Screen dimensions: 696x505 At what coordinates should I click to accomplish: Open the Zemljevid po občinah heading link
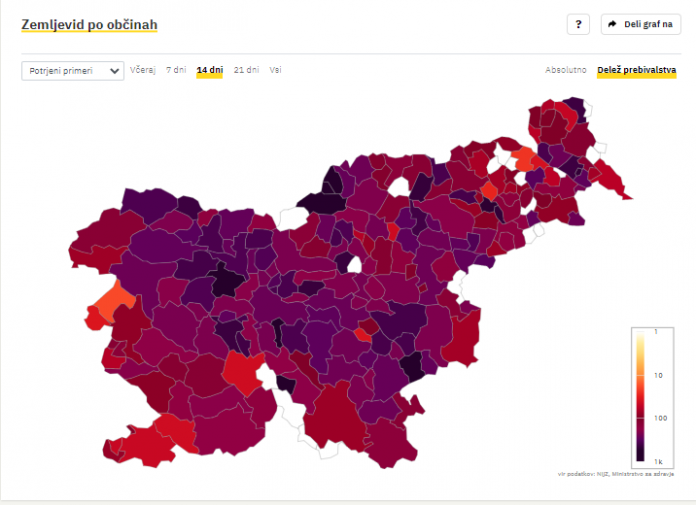89,24
